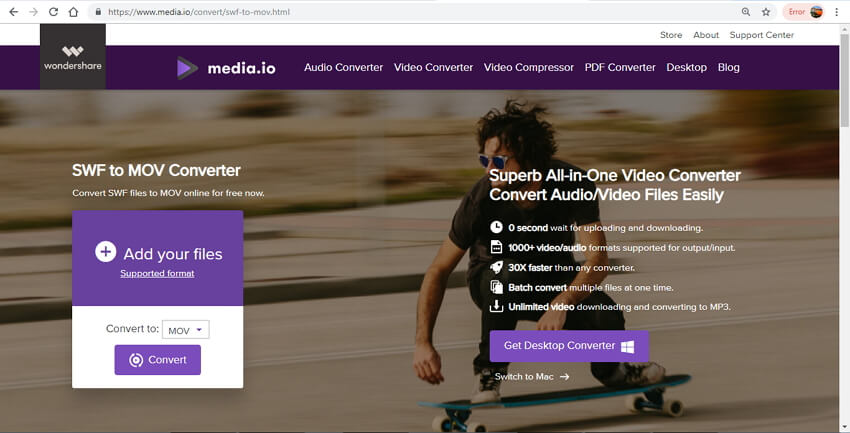Click the file icon beside 1000+ video/audio

click(x=497, y=247)
